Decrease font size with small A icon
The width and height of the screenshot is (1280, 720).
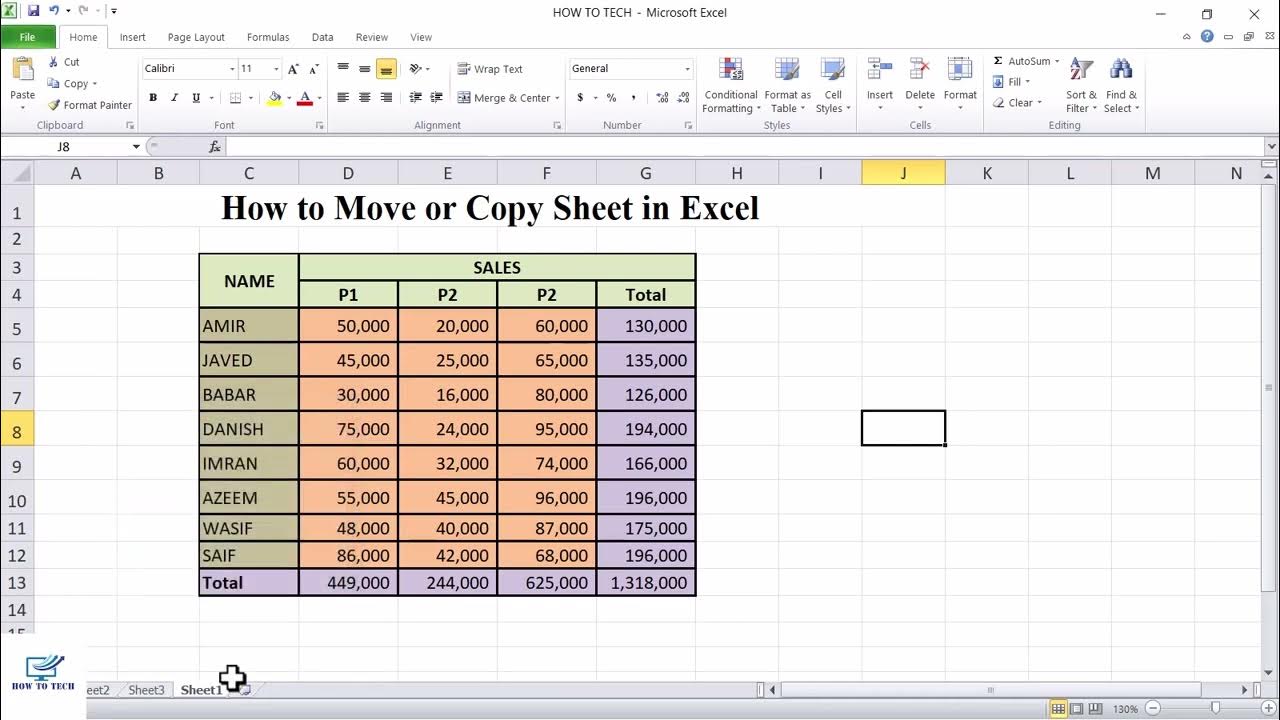click(313, 69)
